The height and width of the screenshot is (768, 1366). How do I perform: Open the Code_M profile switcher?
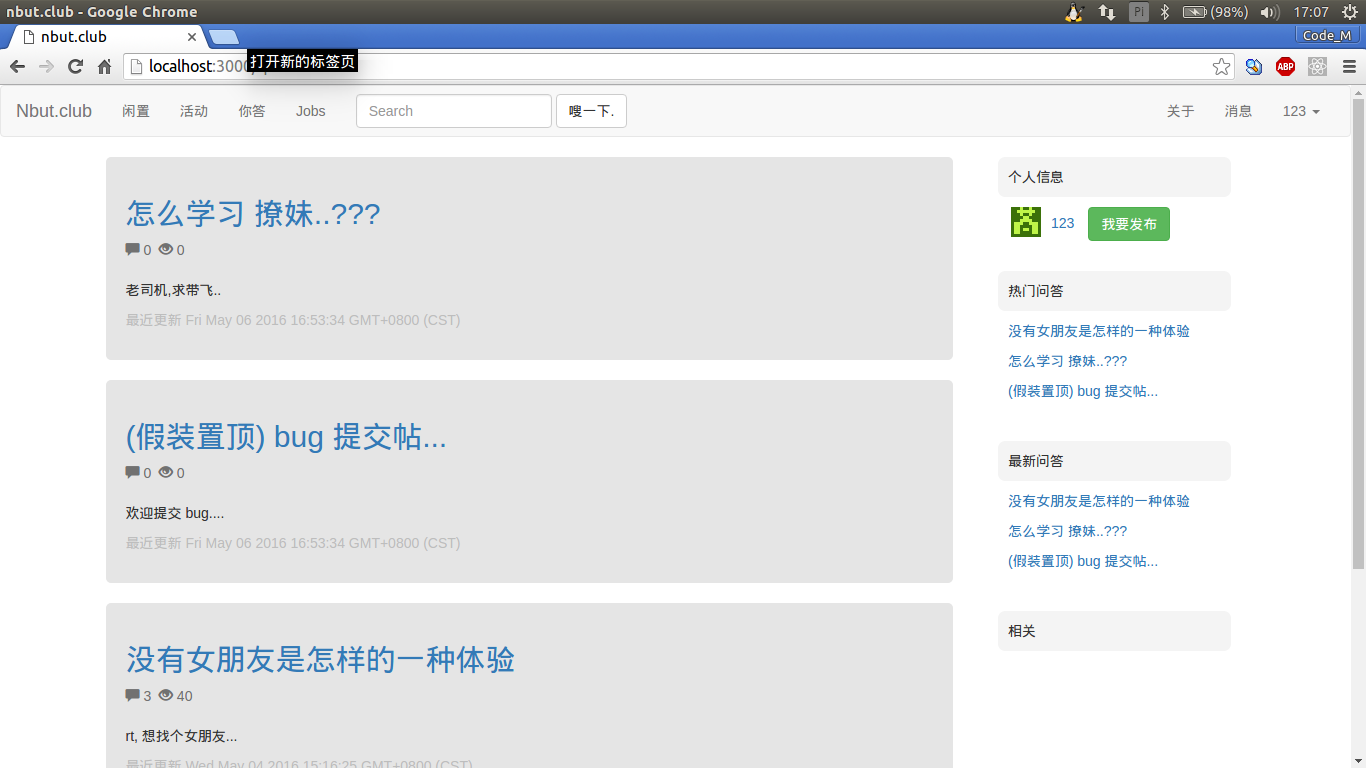1328,35
